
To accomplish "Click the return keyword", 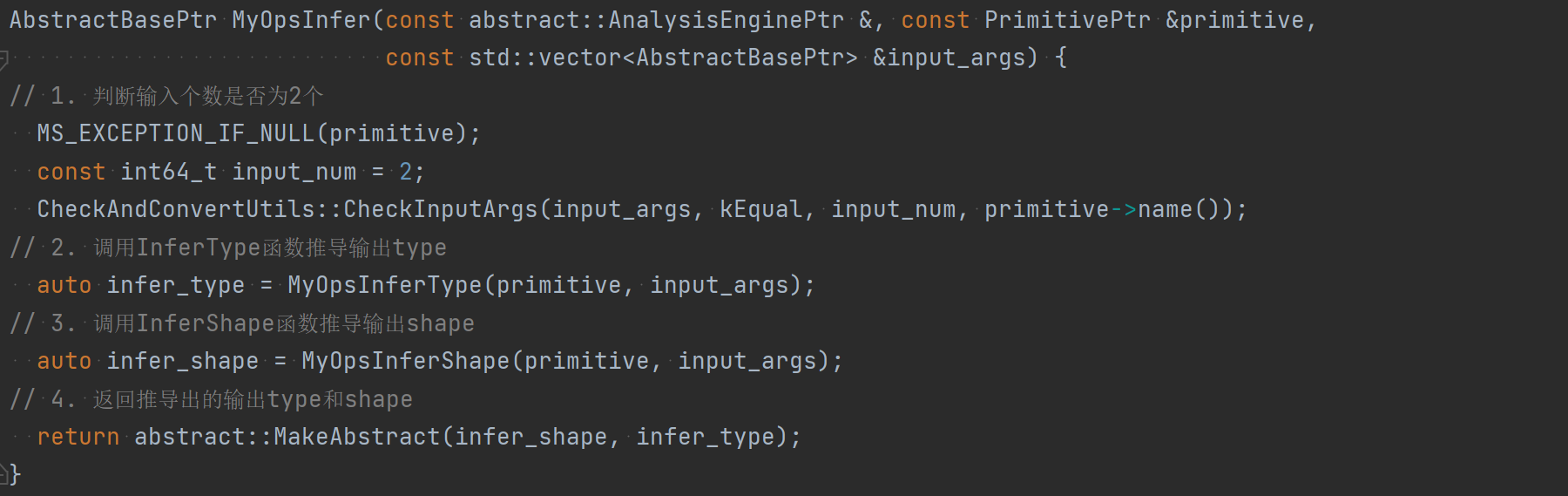I will tap(78, 437).
